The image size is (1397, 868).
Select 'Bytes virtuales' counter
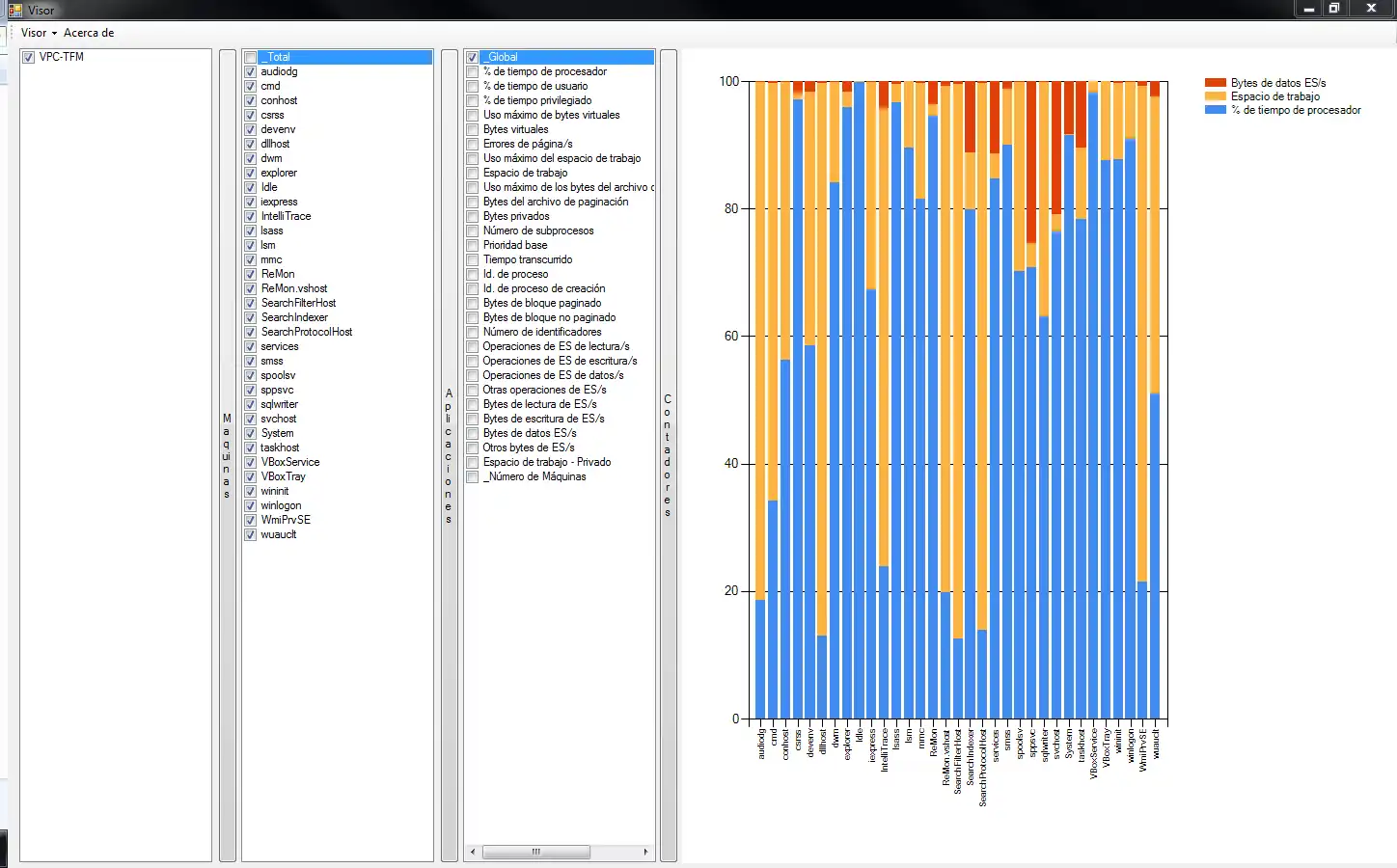(516, 129)
